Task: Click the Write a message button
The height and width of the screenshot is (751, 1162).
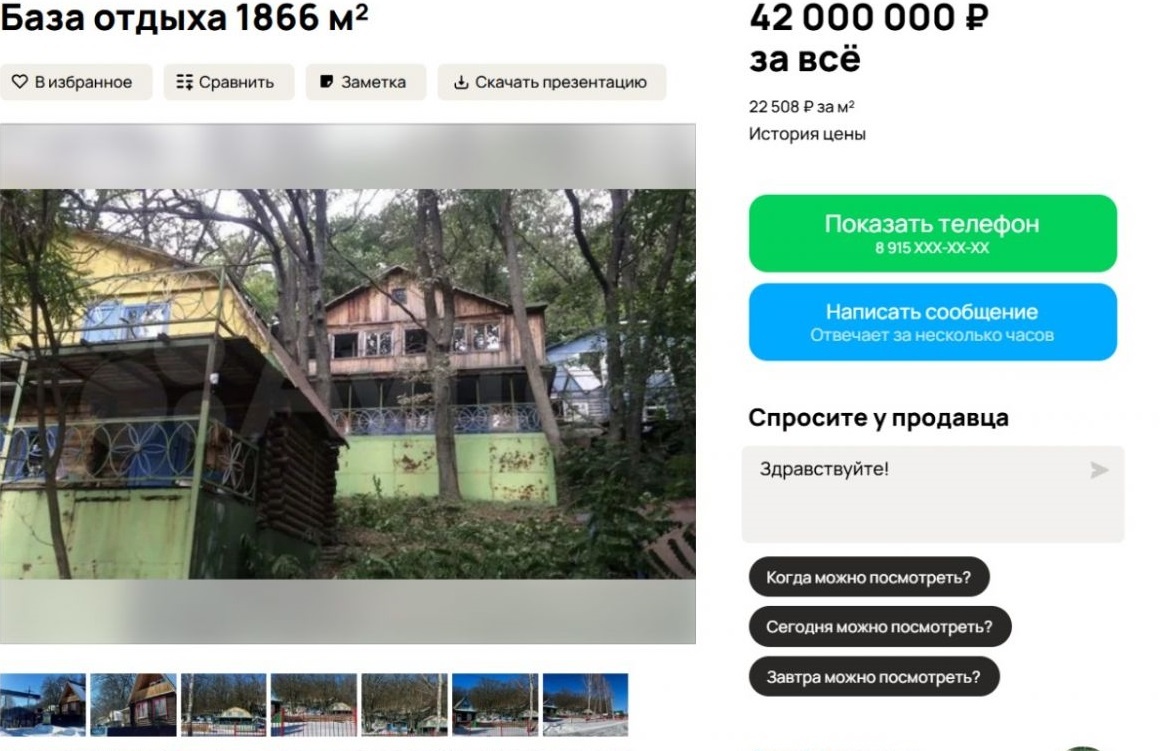Action: point(932,322)
